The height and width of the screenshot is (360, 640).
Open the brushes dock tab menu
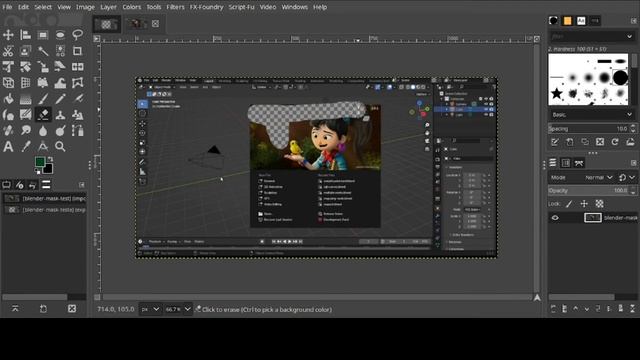point(633,20)
